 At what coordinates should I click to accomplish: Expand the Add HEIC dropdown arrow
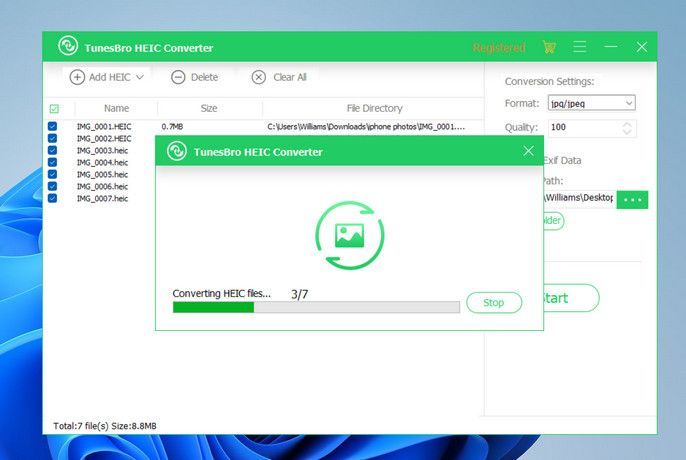(140, 77)
